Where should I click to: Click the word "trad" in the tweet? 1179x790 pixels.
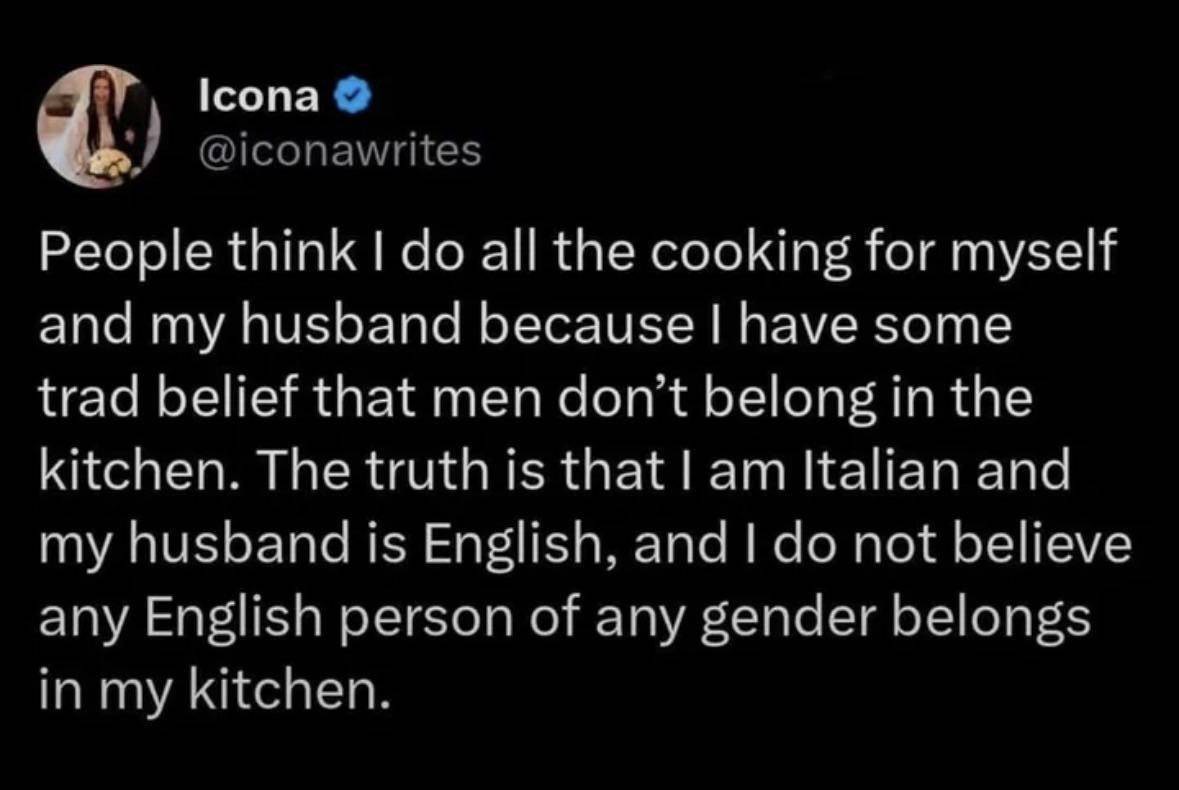(x=82, y=400)
